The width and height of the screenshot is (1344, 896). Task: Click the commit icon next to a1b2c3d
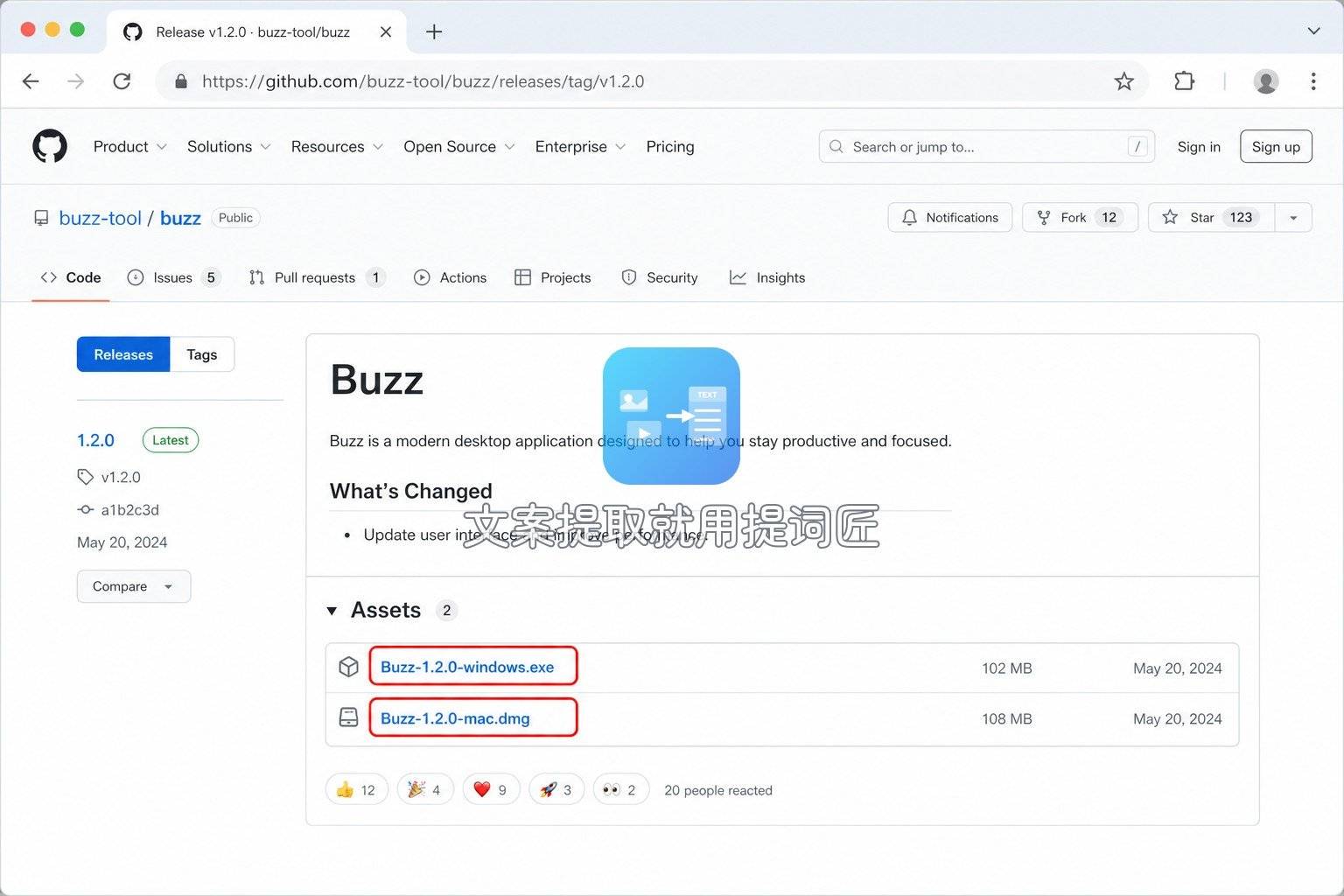85,509
